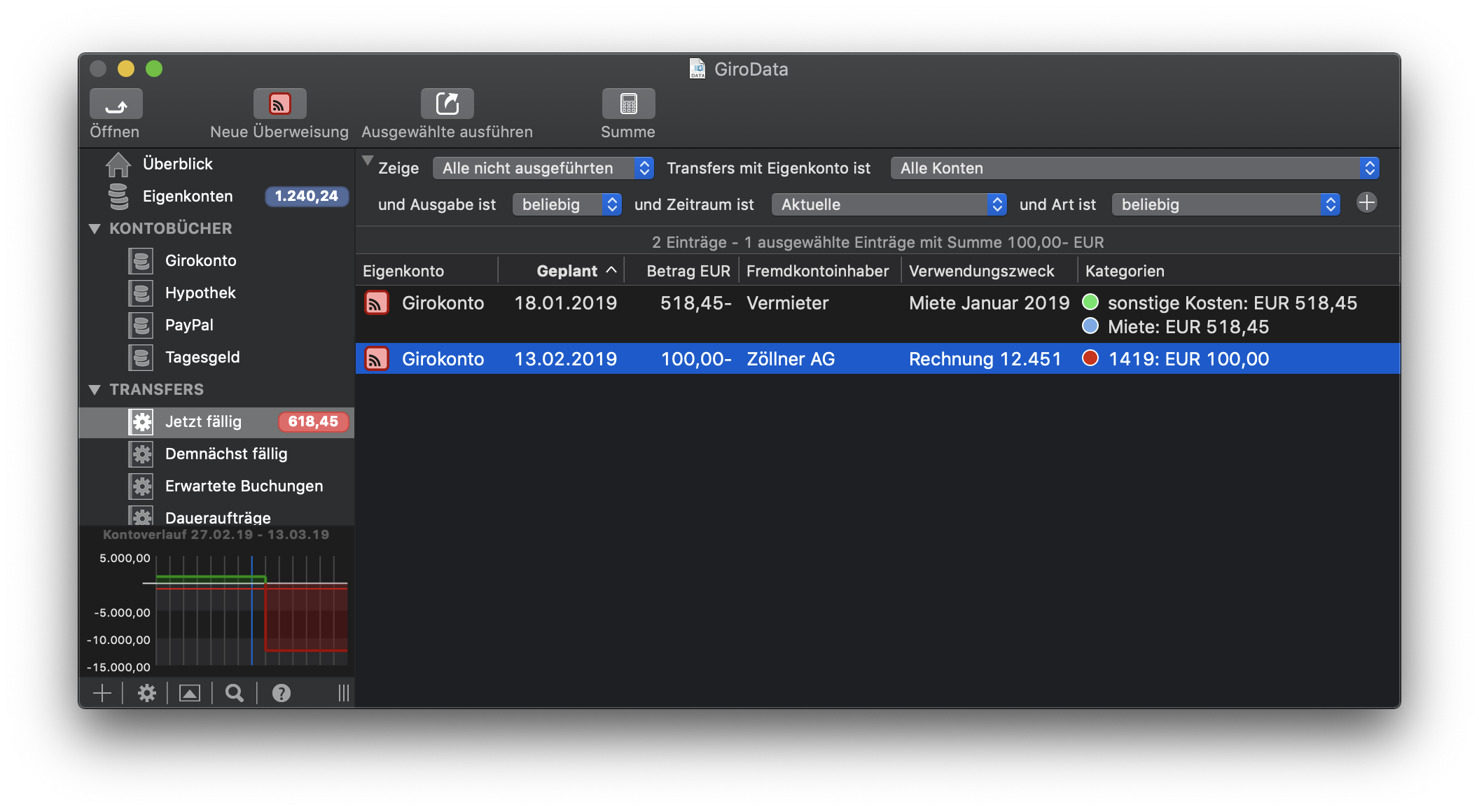Screen dimensions: 1479x812
Task: Sort by the Geplant column header
Action: pyautogui.click(x=562, y=271)
